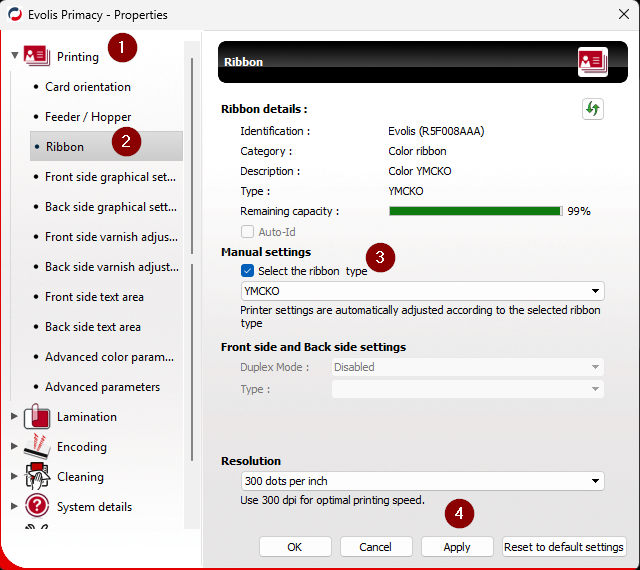
Task: Open Advanced parameters item
Action: click(x=102, y=387)
